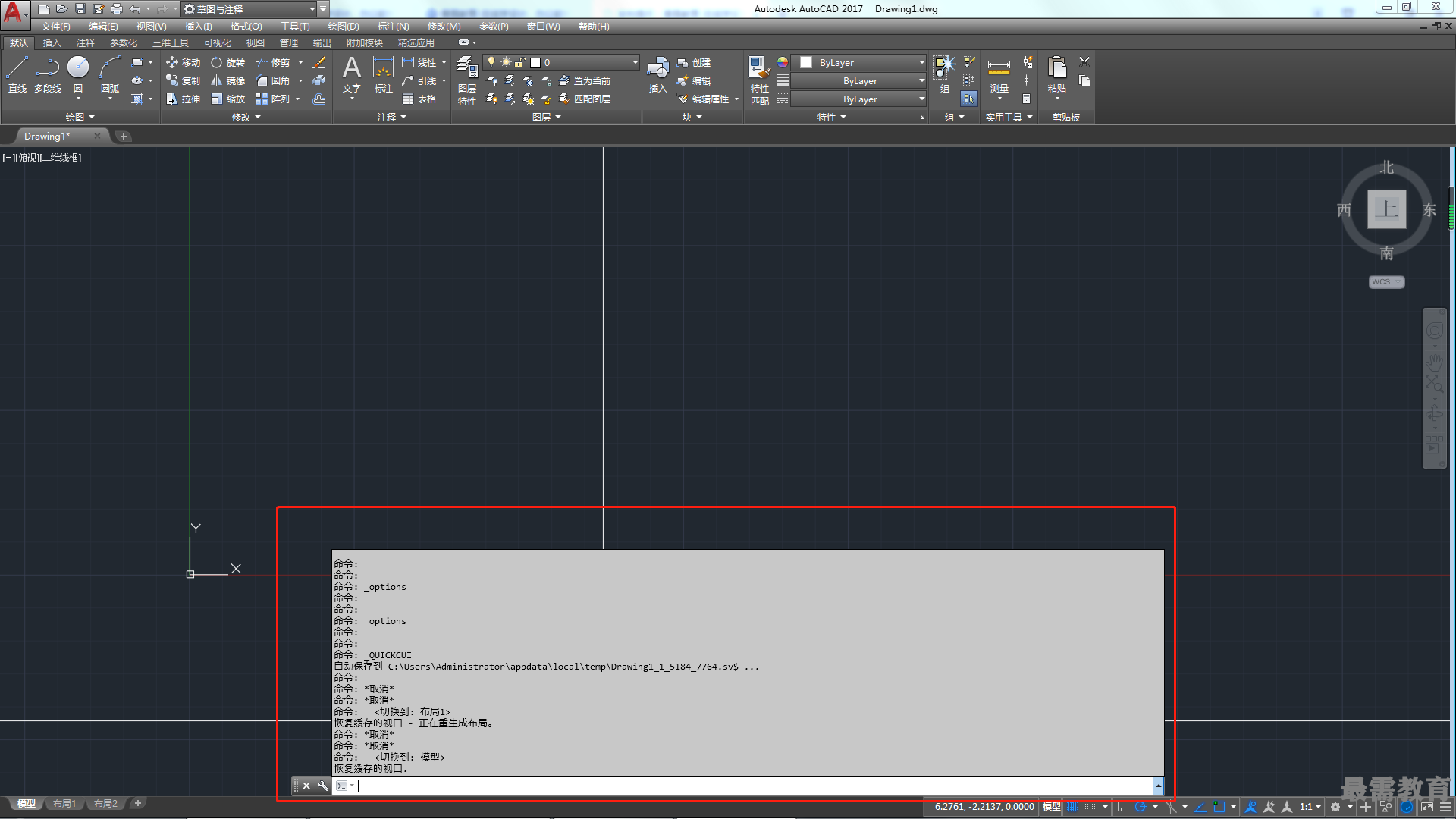Insert a Table (表格)
Image resolution: width=1456 pixels, height=819 pixels.
tap(419, 99)
